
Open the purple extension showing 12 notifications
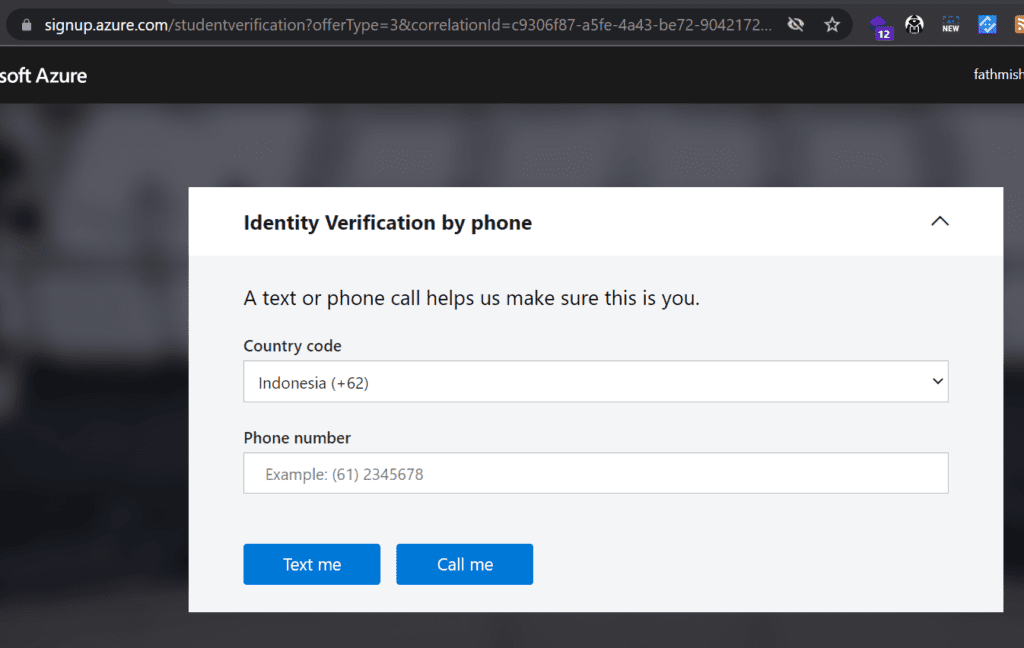click(880, 24)
